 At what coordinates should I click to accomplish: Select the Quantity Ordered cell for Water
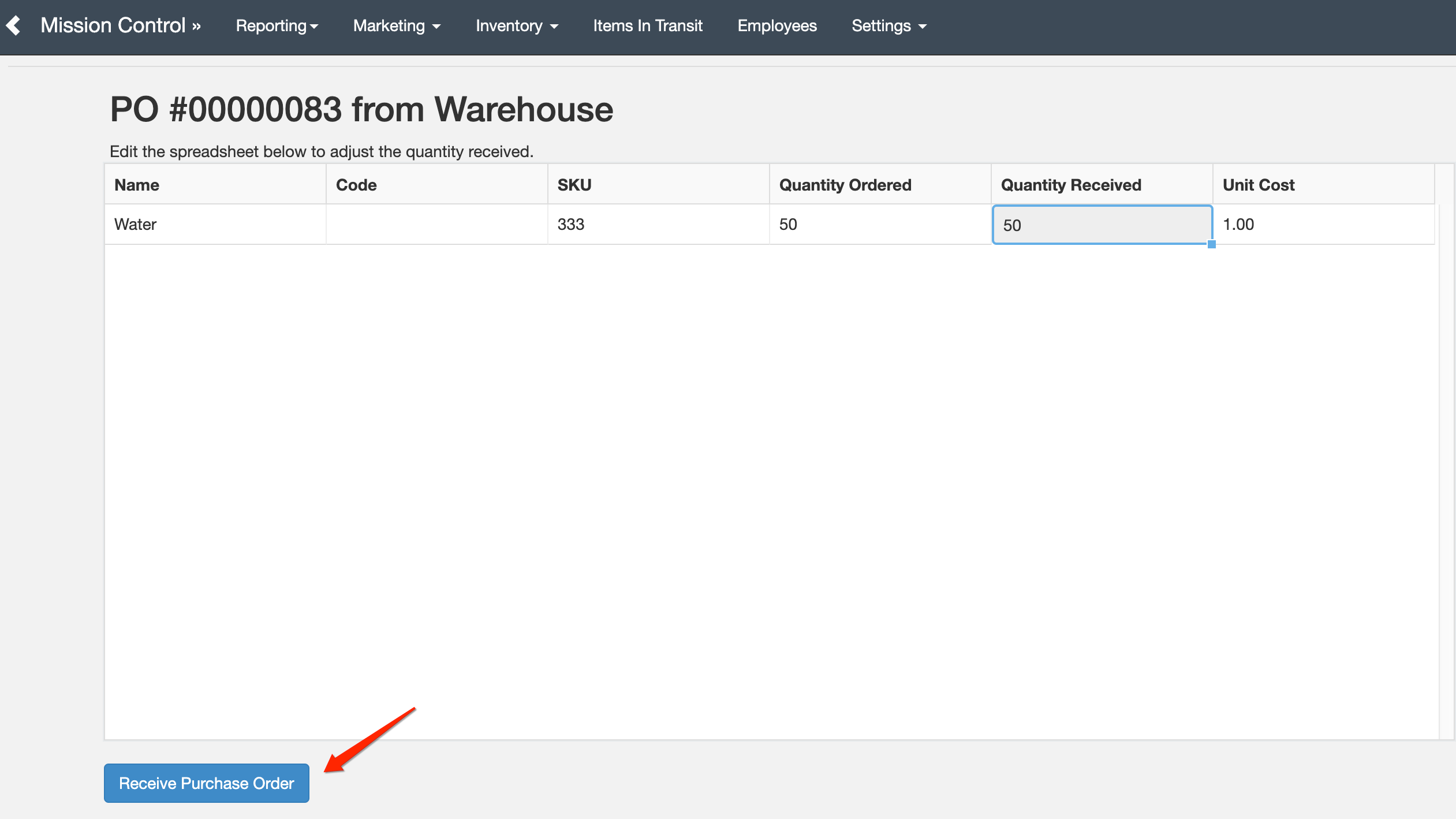(880, 224)
